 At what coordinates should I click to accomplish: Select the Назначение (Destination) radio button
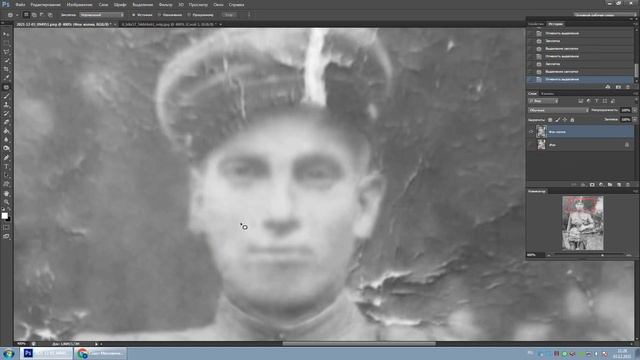pos(159,15)
